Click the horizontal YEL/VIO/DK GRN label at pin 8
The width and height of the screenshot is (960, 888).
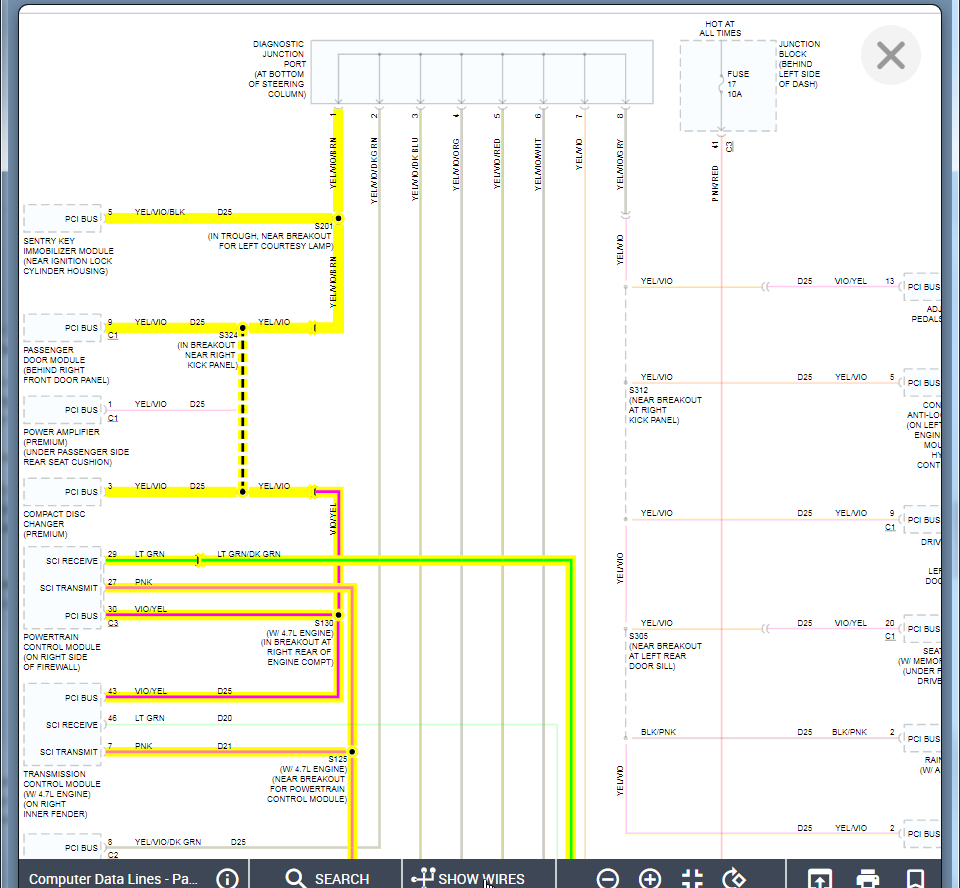pos(168,842)
